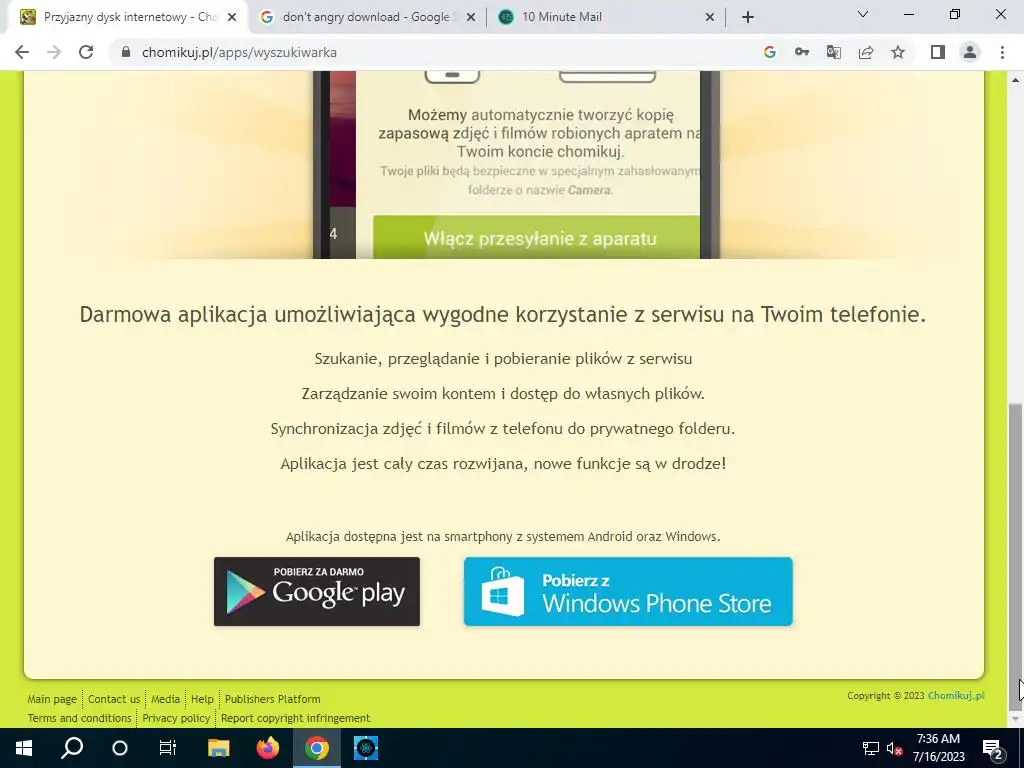Screen dimensions: 1024x768
Task: Close the 10 Minute Mail tab
Action: click(710, 17)
